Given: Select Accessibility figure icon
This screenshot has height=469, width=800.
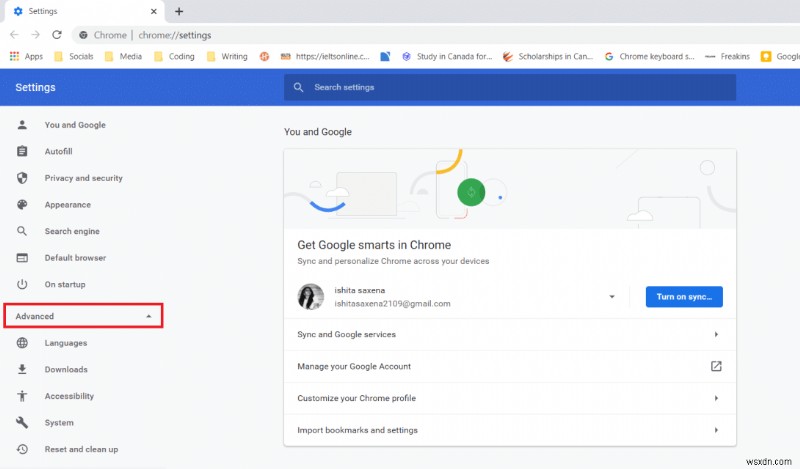Looking at the screenshot, I should pos(22,396).
